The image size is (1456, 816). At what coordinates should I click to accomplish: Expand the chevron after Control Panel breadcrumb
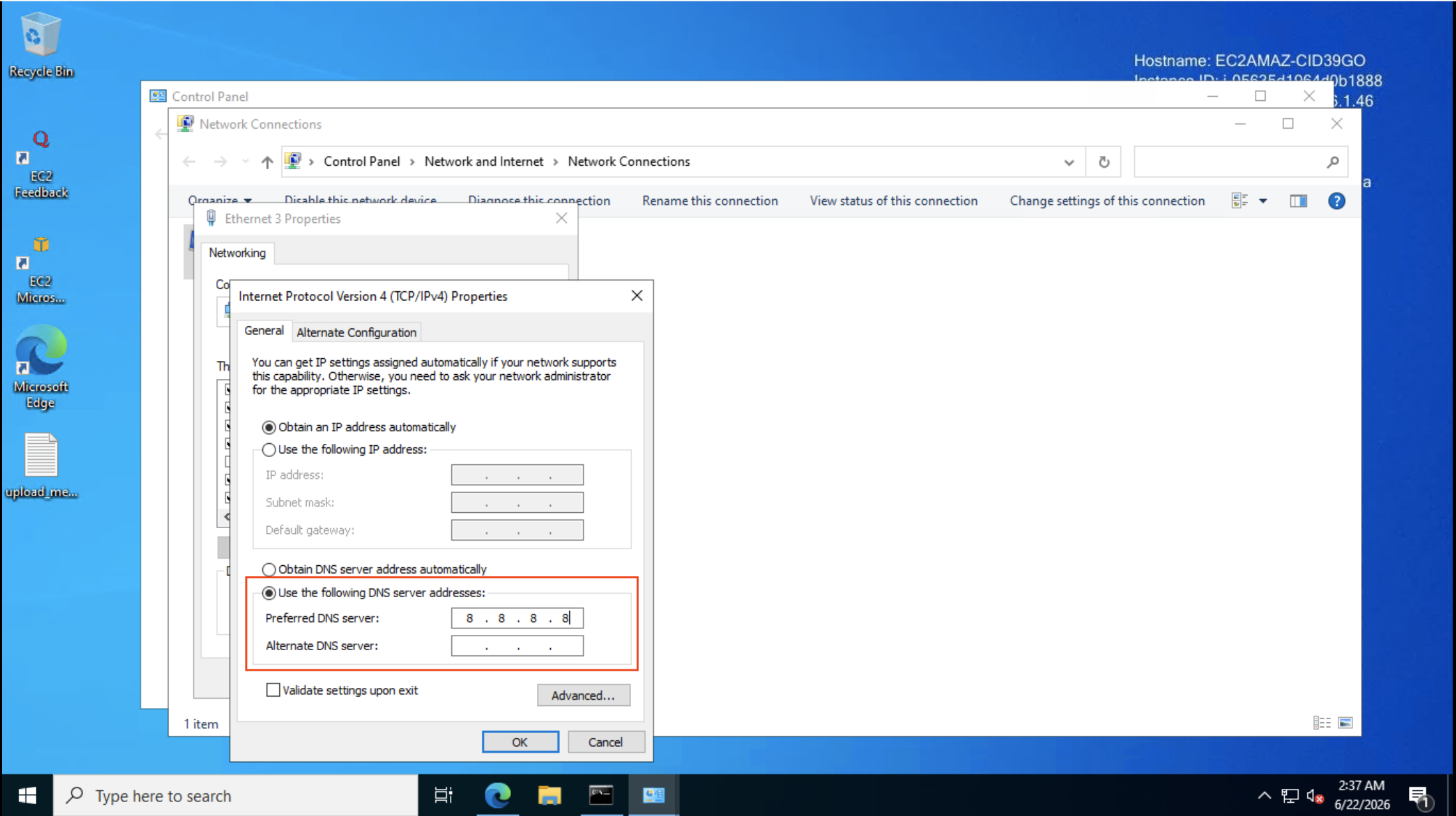[412, 162]
